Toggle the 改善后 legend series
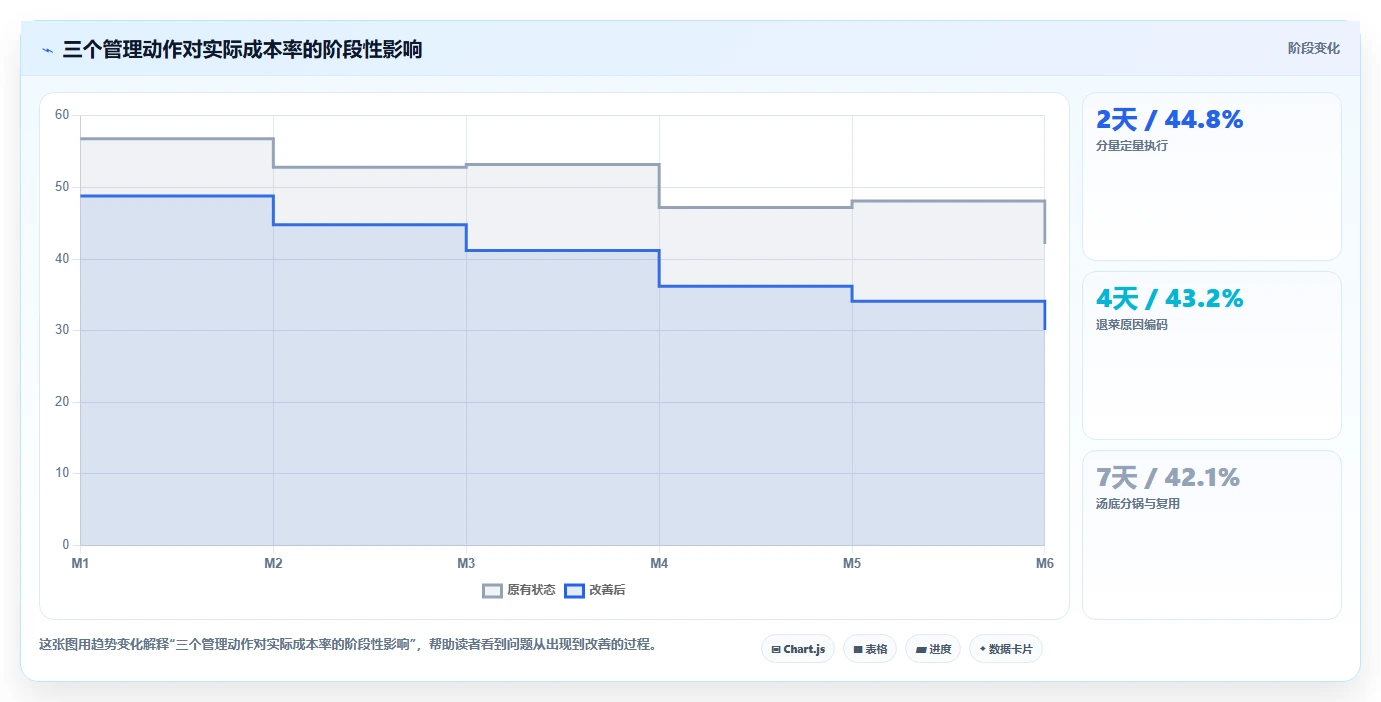The image size is (1381, 702). coord(595,590)
